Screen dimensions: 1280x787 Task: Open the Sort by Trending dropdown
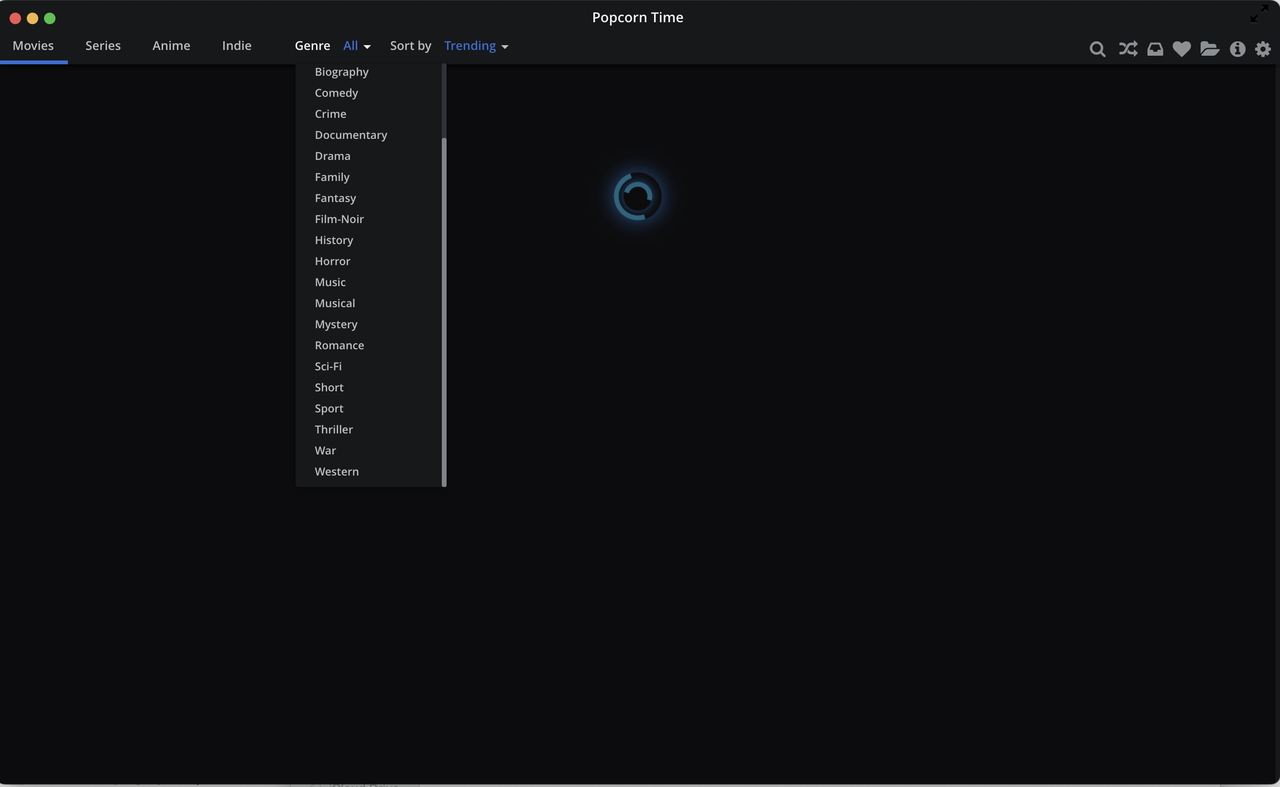coord(476,46)
